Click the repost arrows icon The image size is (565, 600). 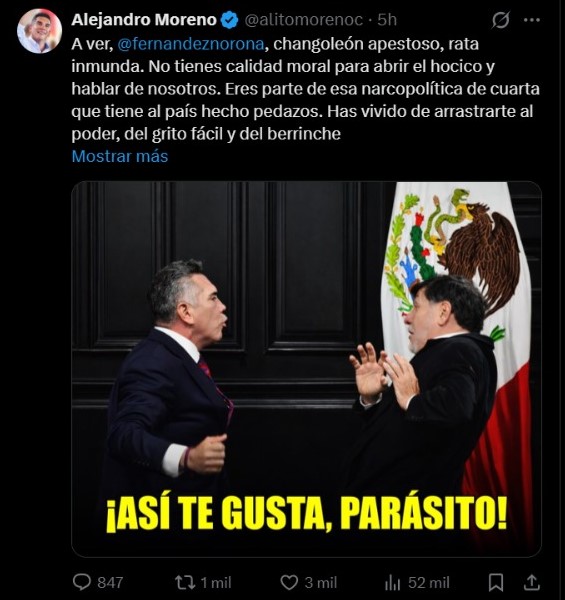[x=185, y=583]
